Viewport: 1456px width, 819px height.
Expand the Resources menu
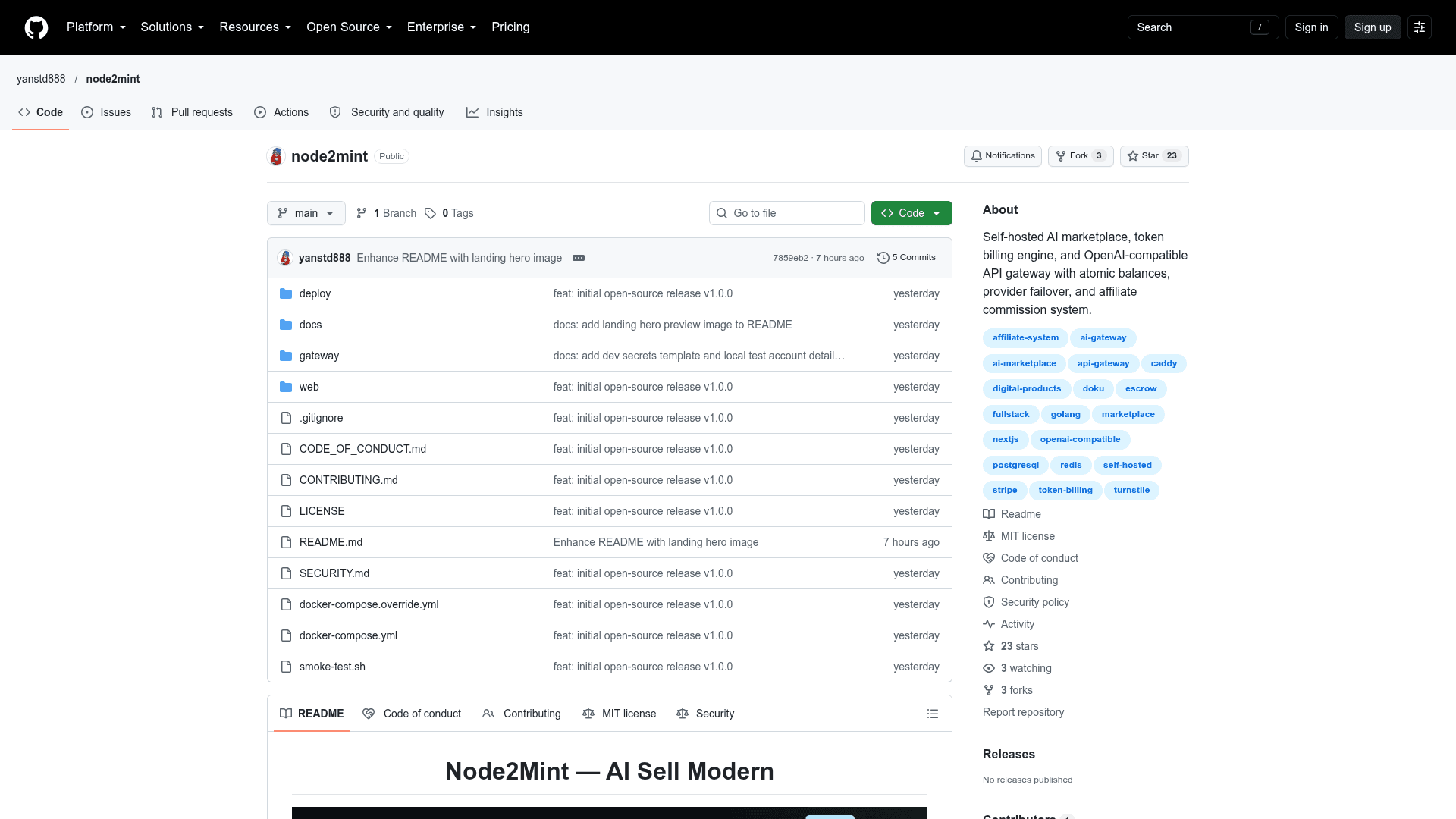tap(256, 27)
